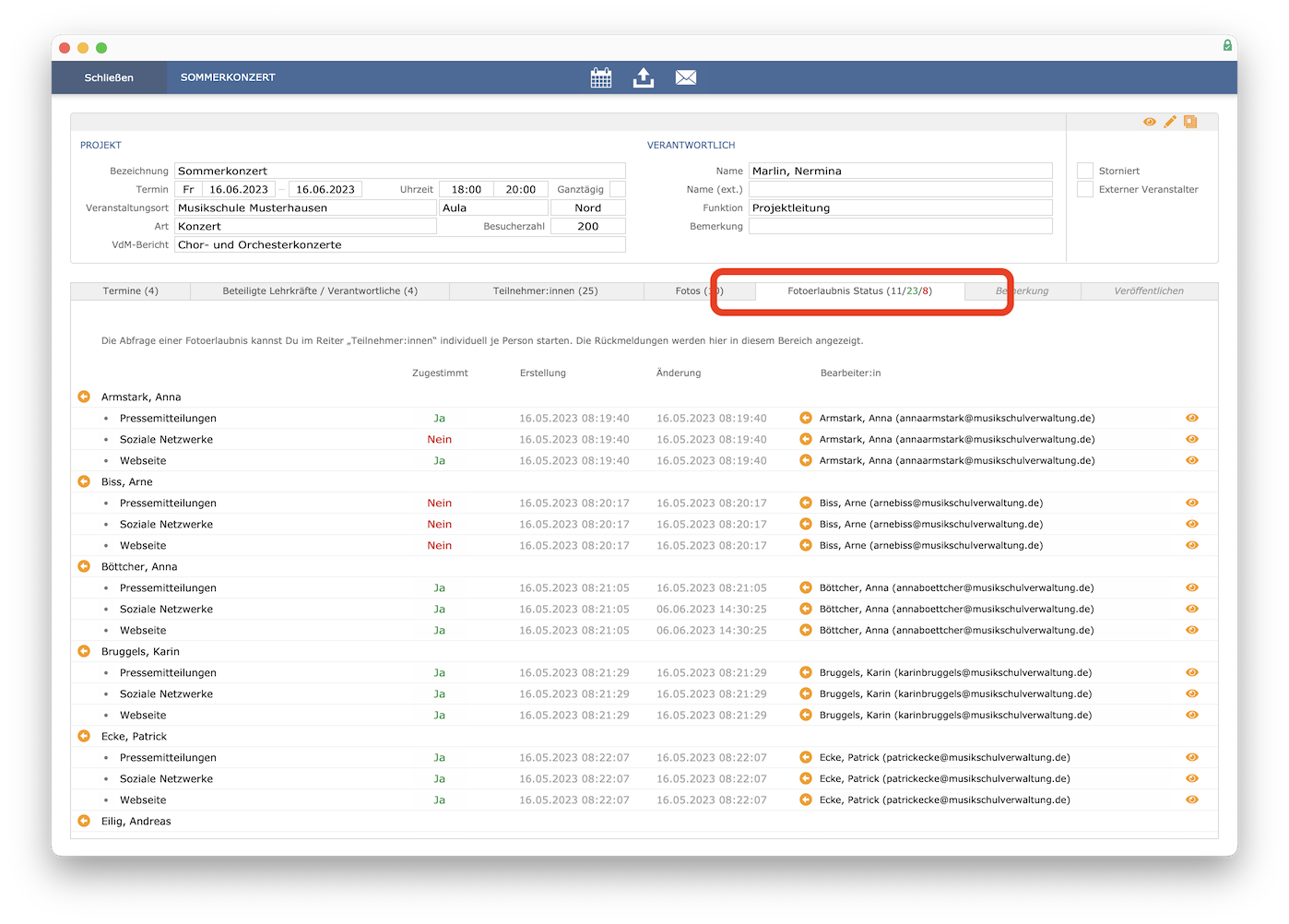This screenshot has height=924, width=1289.
Task: Open editor arrow for Armstark Webseite row
Action: (806, 460)
